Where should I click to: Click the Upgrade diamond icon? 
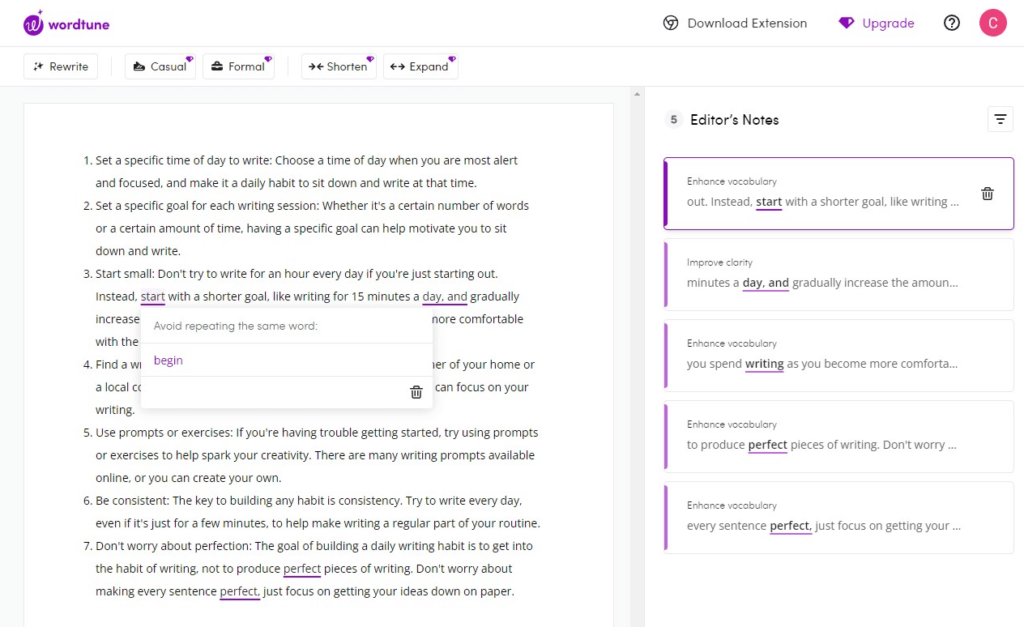845,23
